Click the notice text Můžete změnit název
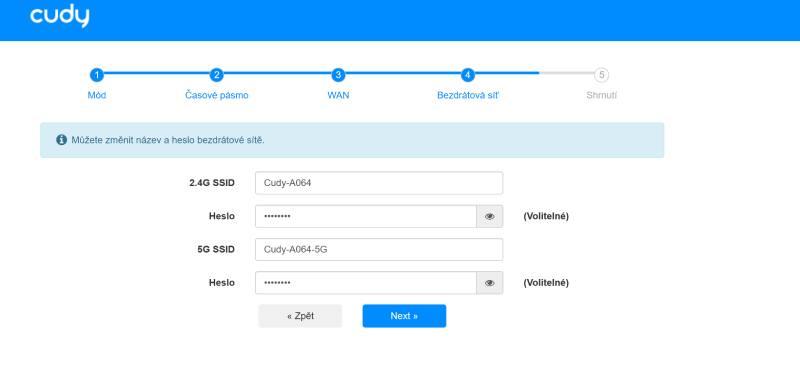 pyautogui.click(x=168, y=140)
